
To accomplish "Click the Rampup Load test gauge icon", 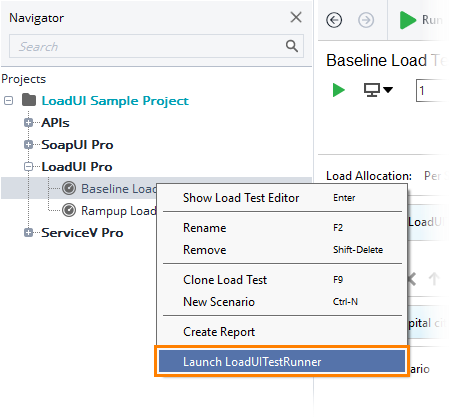I will [69, 210].
